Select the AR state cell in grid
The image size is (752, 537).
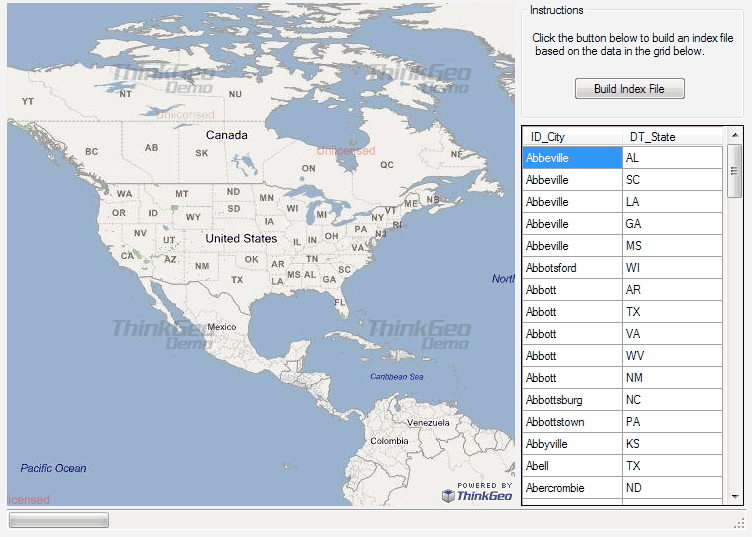click(672, 290)
